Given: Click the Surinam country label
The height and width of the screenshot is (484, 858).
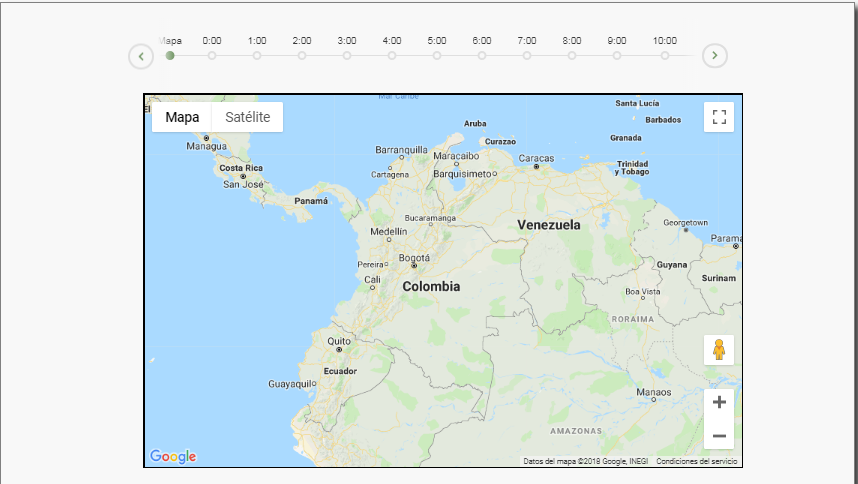Looking at the screenshot, I should [719, 278].
